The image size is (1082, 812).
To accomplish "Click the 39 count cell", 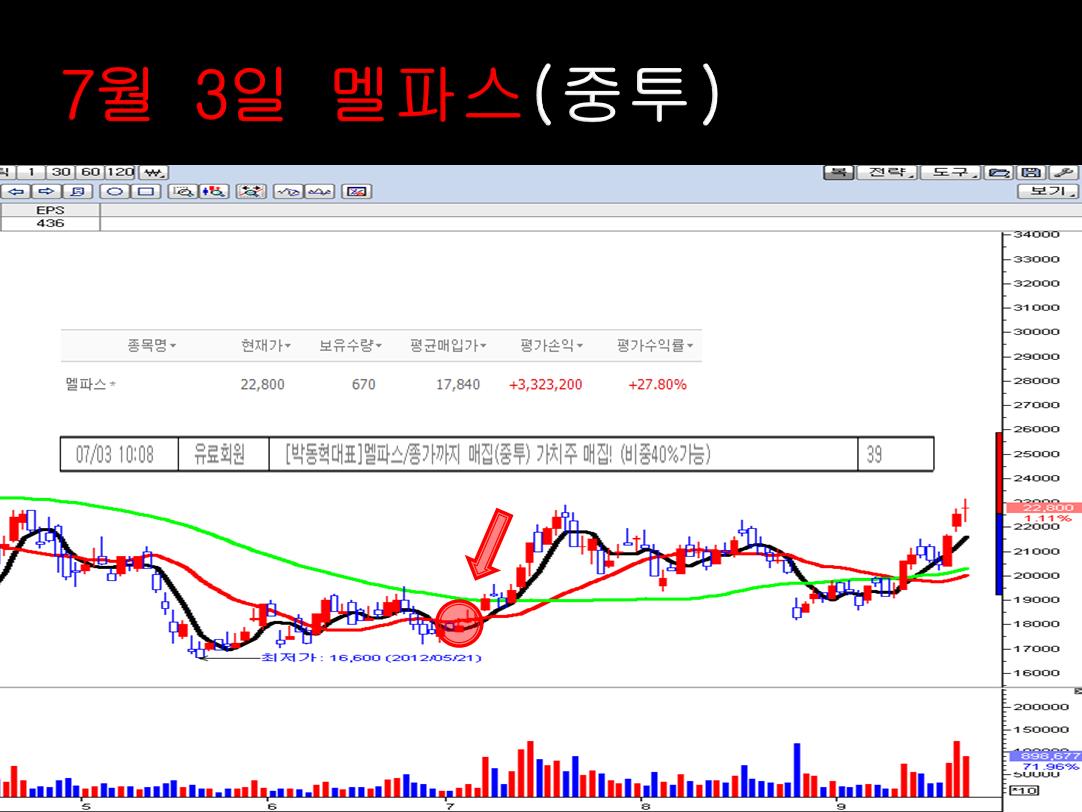I will pyautogui.click(x=896, y=454).
